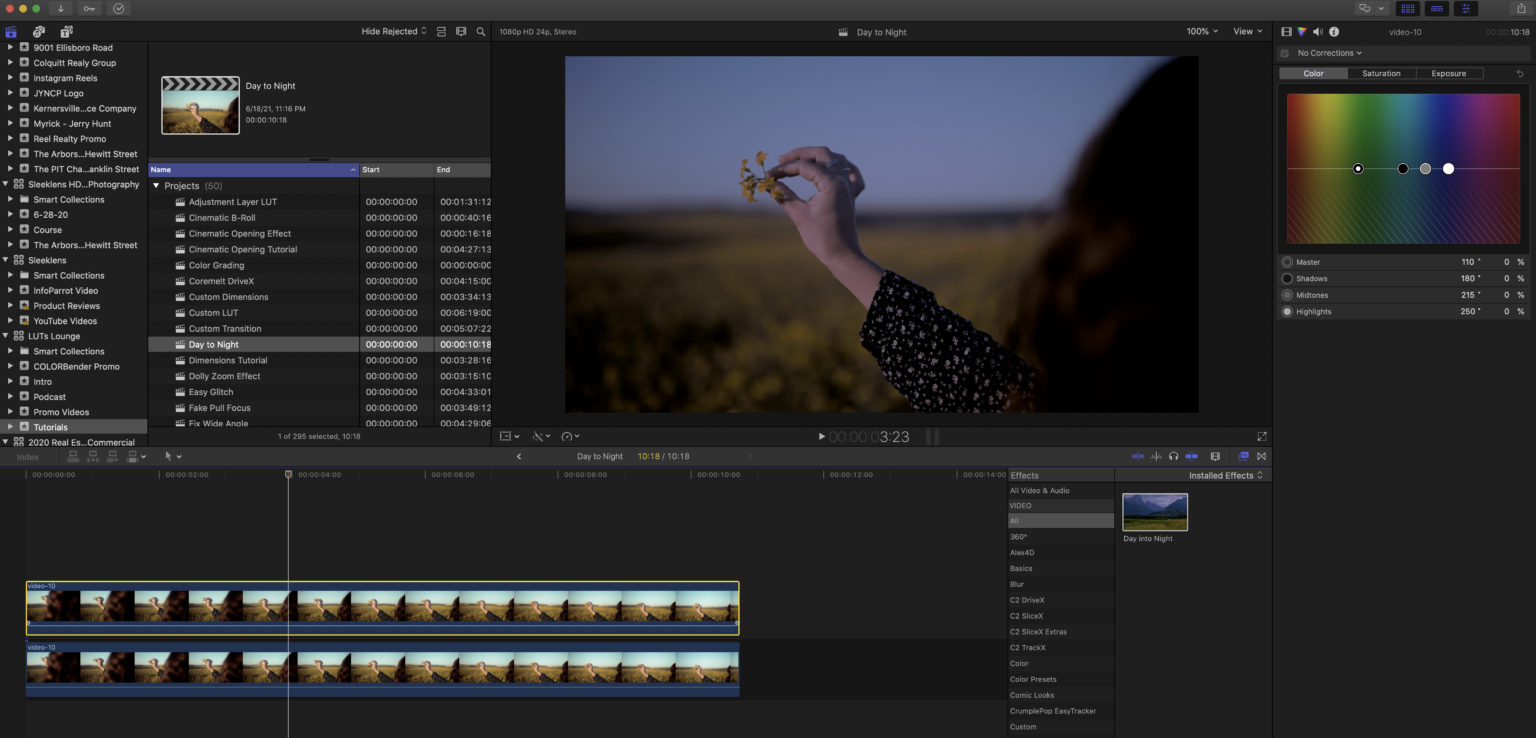Open the viewer zoom 100% menu
The height and width of the screenshot is (738, 1536).
pos(1202,32)
